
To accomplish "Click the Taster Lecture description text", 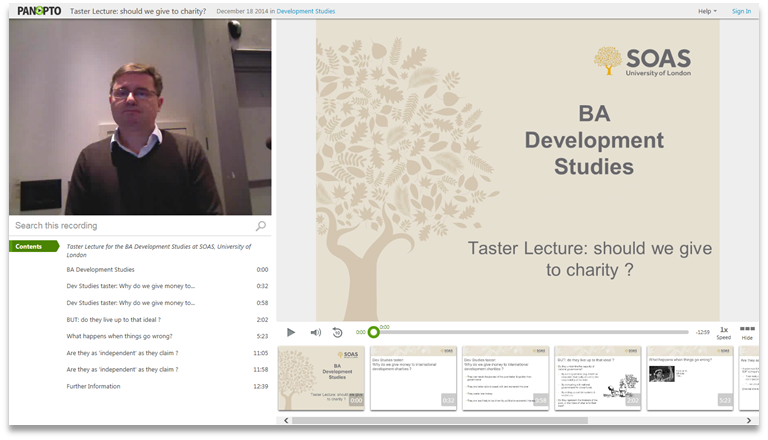I will click(159, 250).
